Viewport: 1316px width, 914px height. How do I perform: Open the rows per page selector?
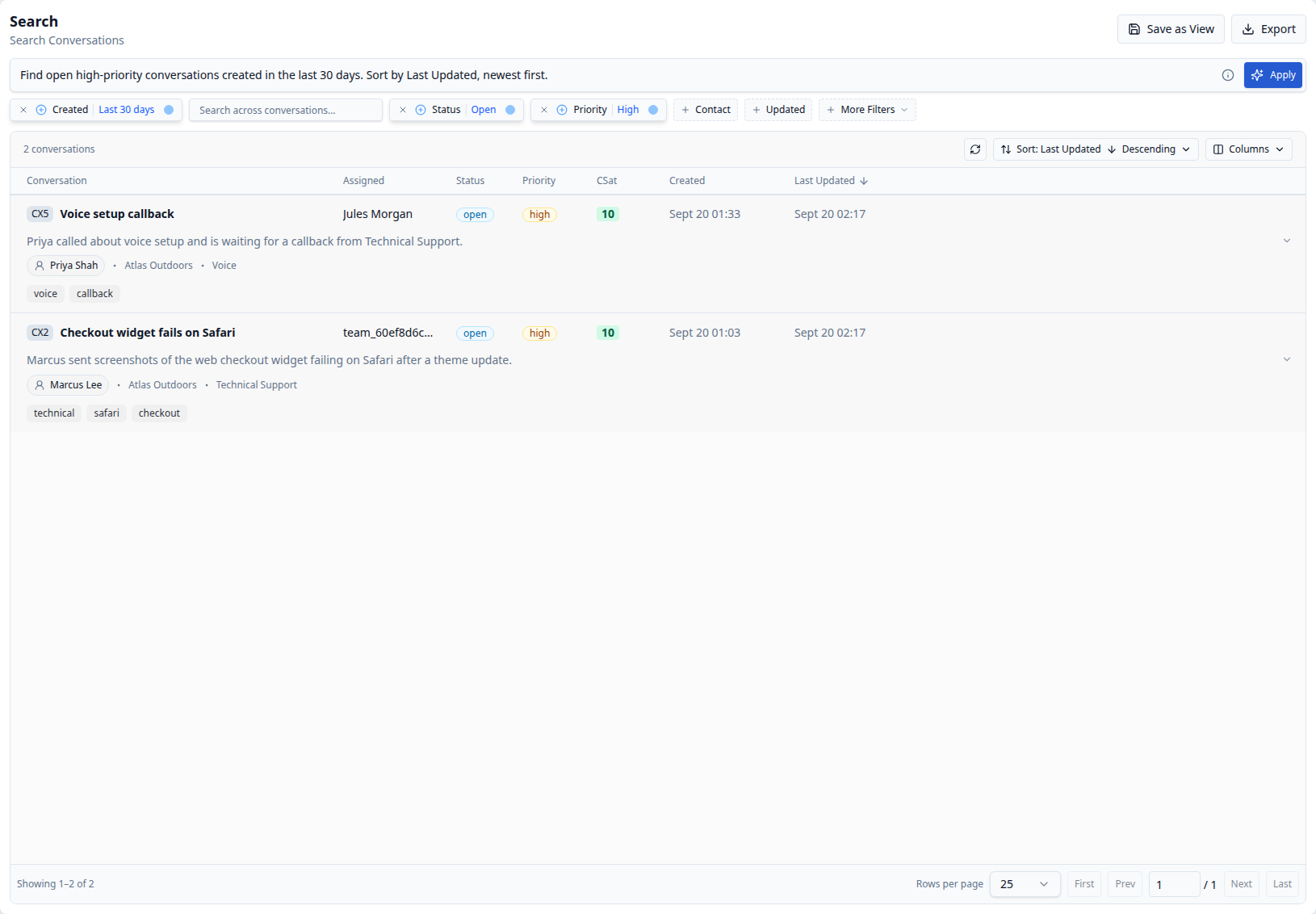point(1025,884)
